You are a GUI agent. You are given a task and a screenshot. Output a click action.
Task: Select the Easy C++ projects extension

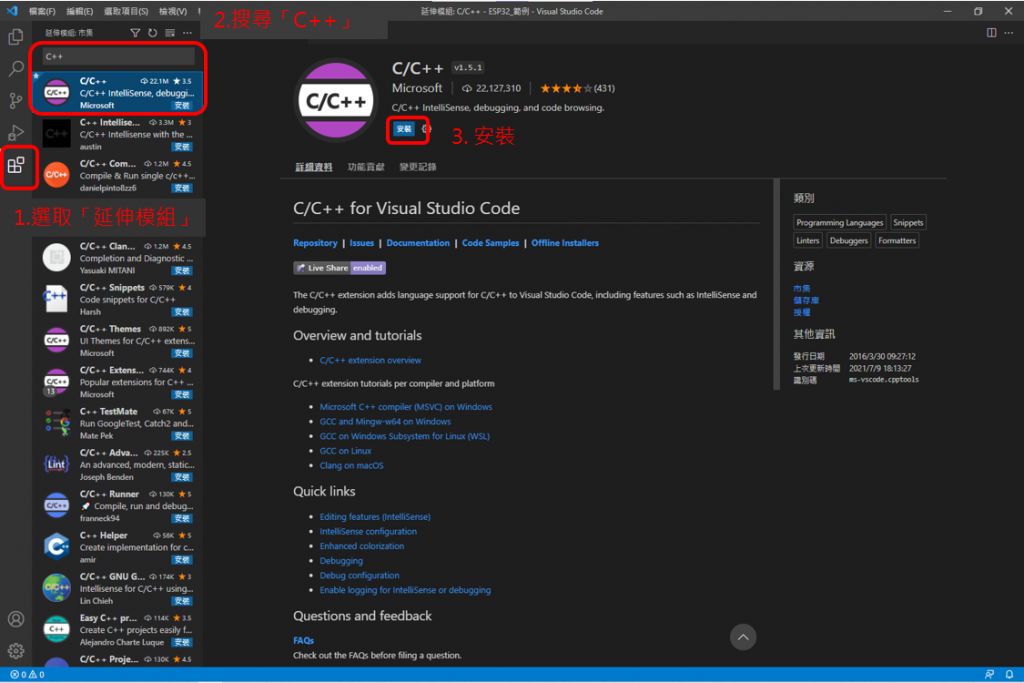[118, 629]
